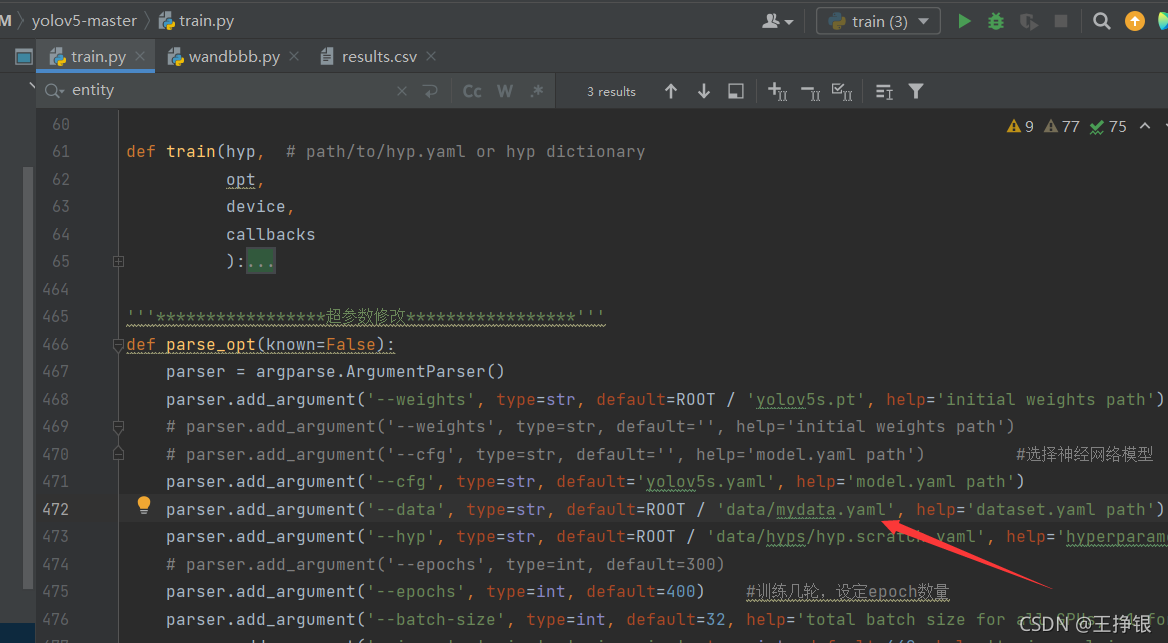
Task: Click the 'yolov5s.yaml' string on line 471
Action: click(706, 482)
